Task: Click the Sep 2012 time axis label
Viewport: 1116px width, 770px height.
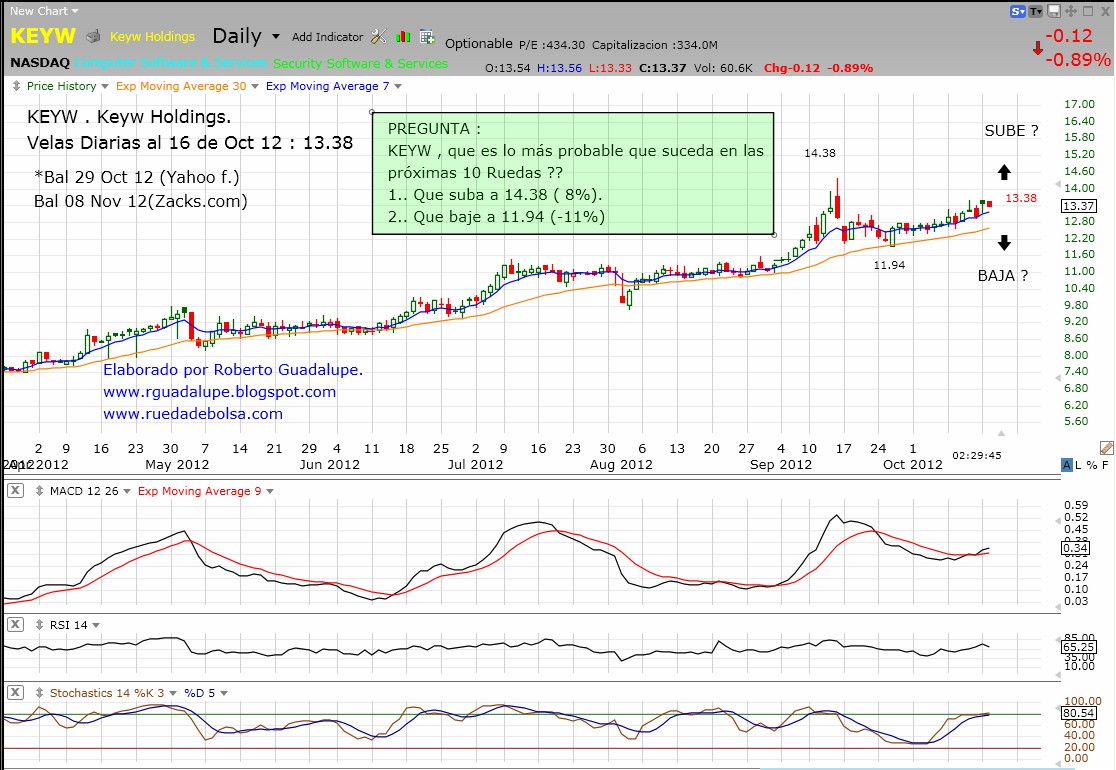Action: tap(781, 465)
